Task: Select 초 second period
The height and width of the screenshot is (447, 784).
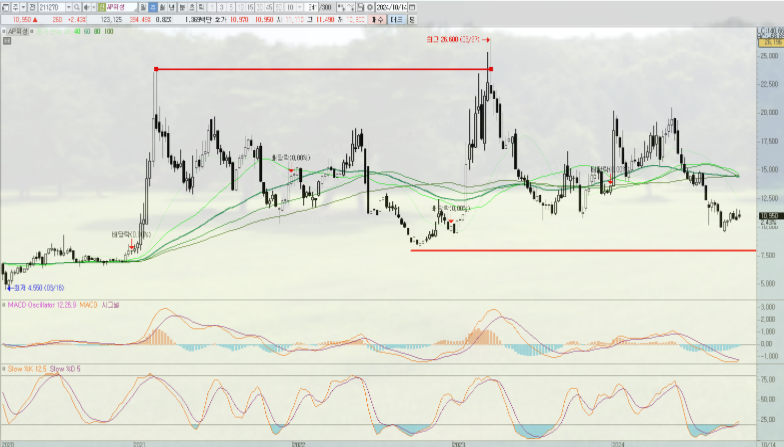Action: (192, 8)
